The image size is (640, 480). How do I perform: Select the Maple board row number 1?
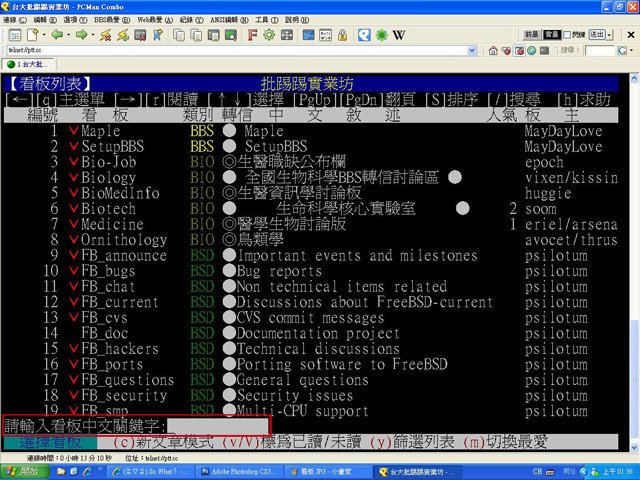click(311, 131)
